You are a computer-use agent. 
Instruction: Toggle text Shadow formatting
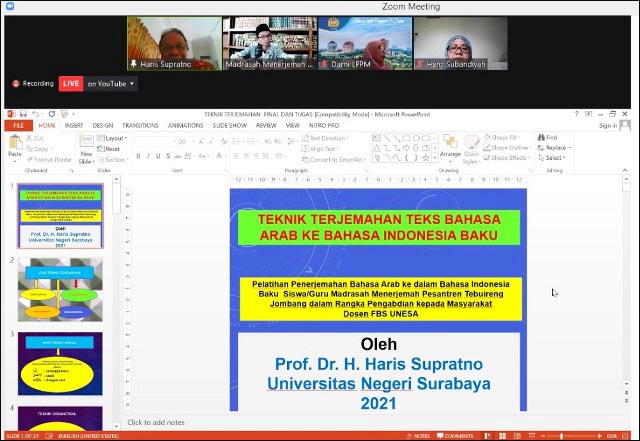pos(168,156)
